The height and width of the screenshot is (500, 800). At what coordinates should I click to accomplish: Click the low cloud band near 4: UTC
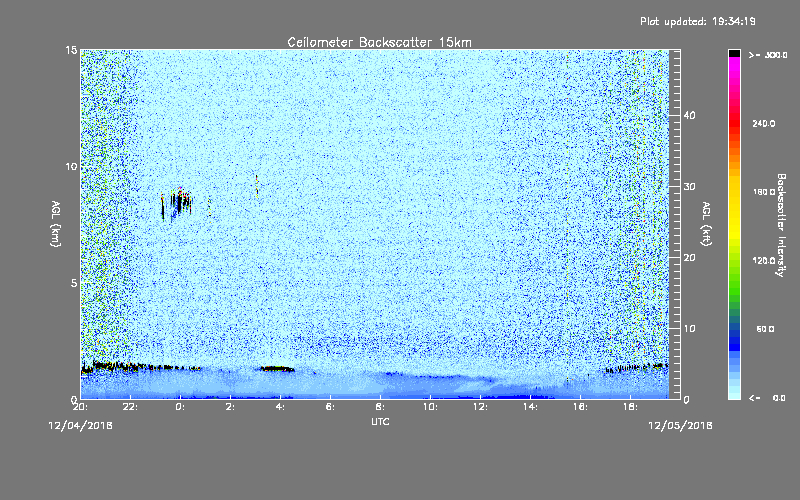click(x=277, y=369)
